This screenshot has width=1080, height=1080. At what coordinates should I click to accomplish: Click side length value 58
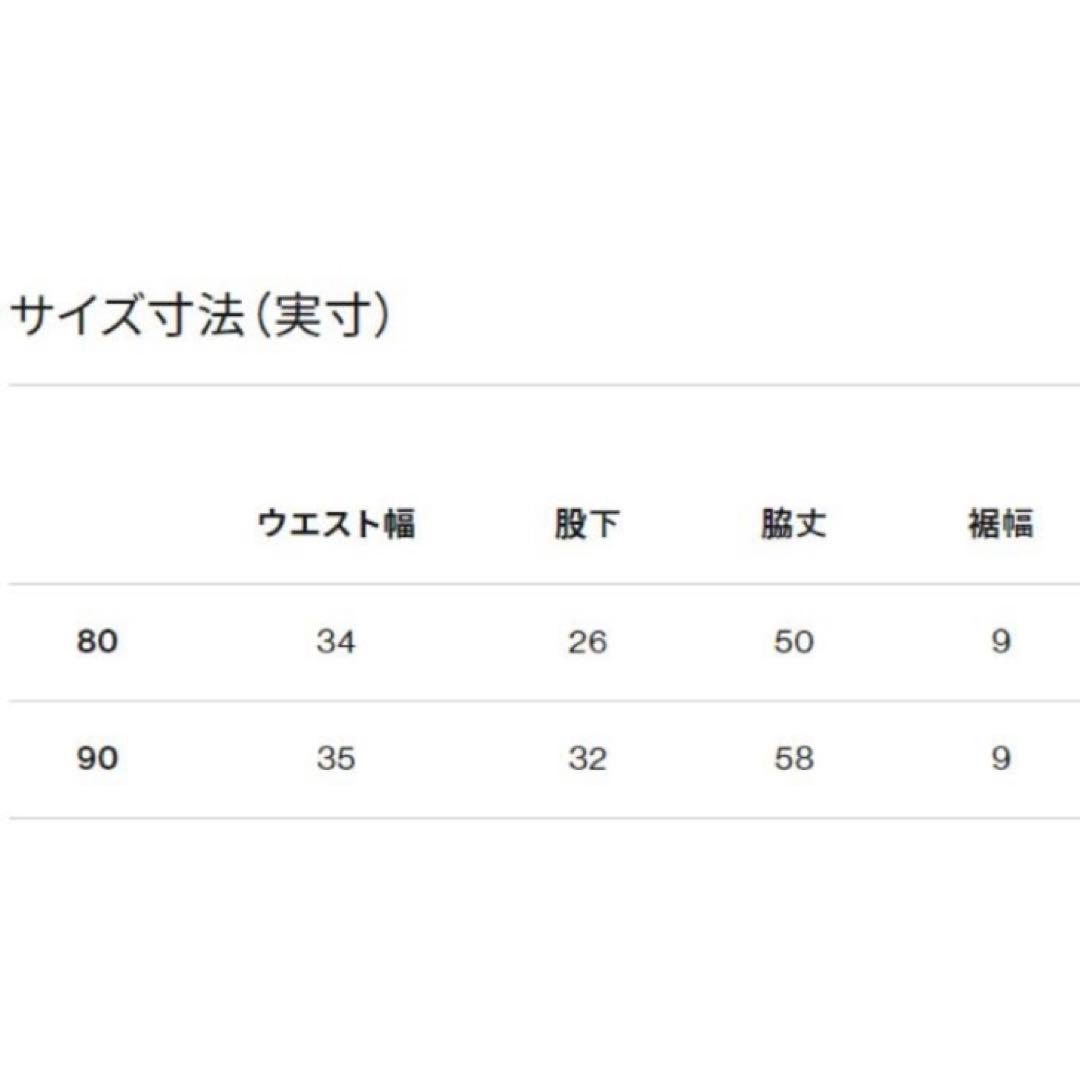click(x=793, y=759)
